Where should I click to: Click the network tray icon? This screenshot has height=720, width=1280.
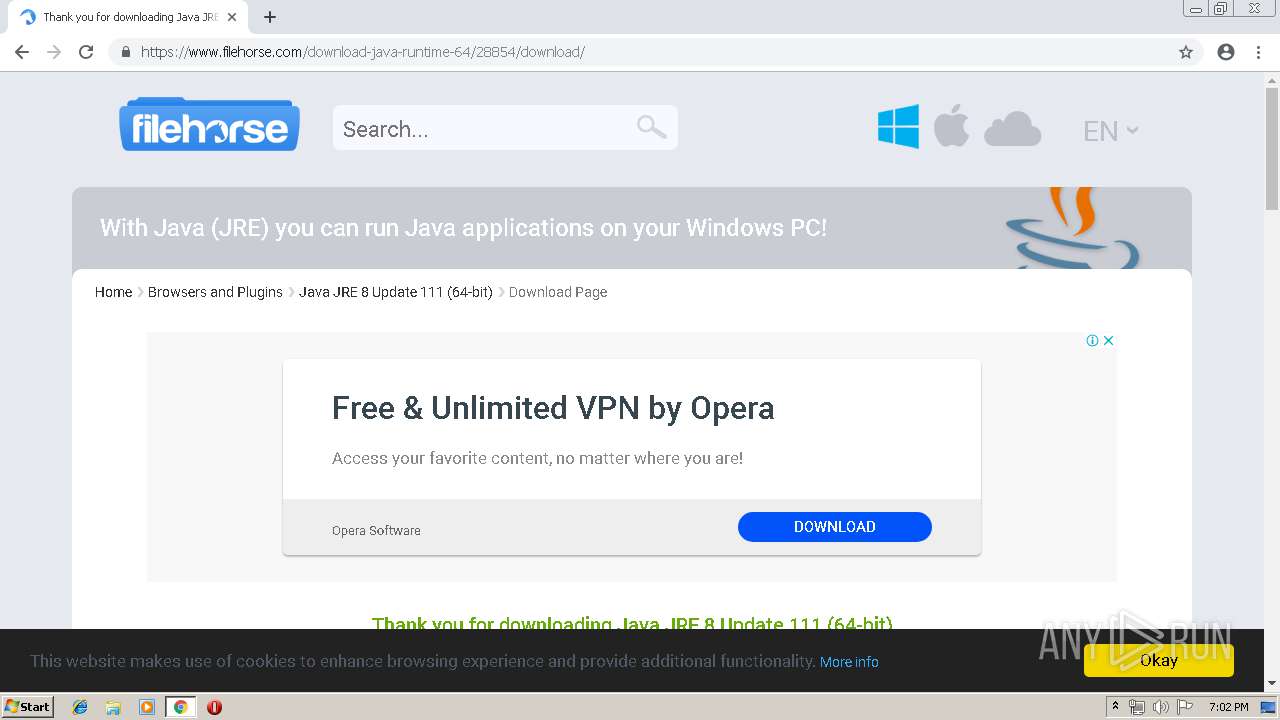coord(1137,707)
